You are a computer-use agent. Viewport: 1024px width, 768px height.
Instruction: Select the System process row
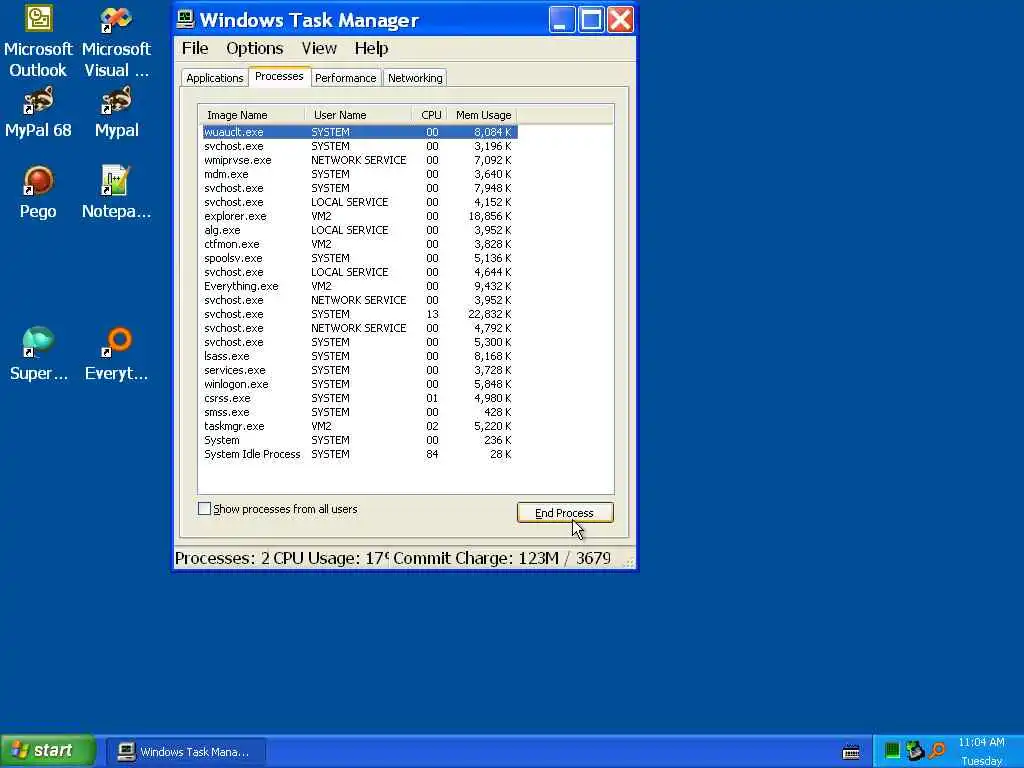point(359,440)
